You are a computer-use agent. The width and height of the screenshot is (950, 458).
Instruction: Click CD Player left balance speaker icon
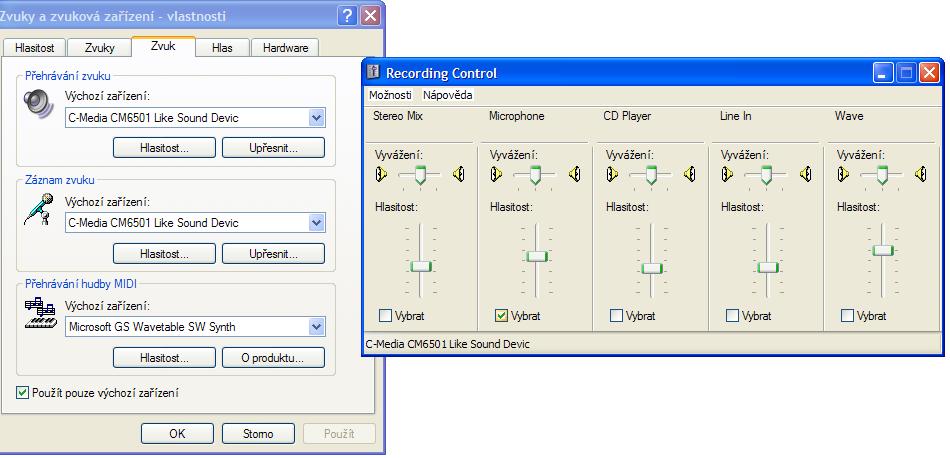[611, 175]
